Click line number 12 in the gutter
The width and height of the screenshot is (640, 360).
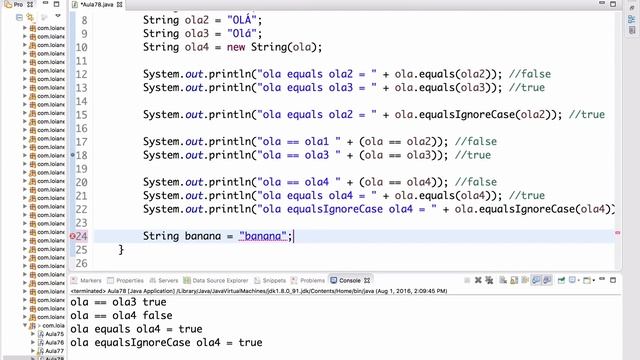coord(82,74)
